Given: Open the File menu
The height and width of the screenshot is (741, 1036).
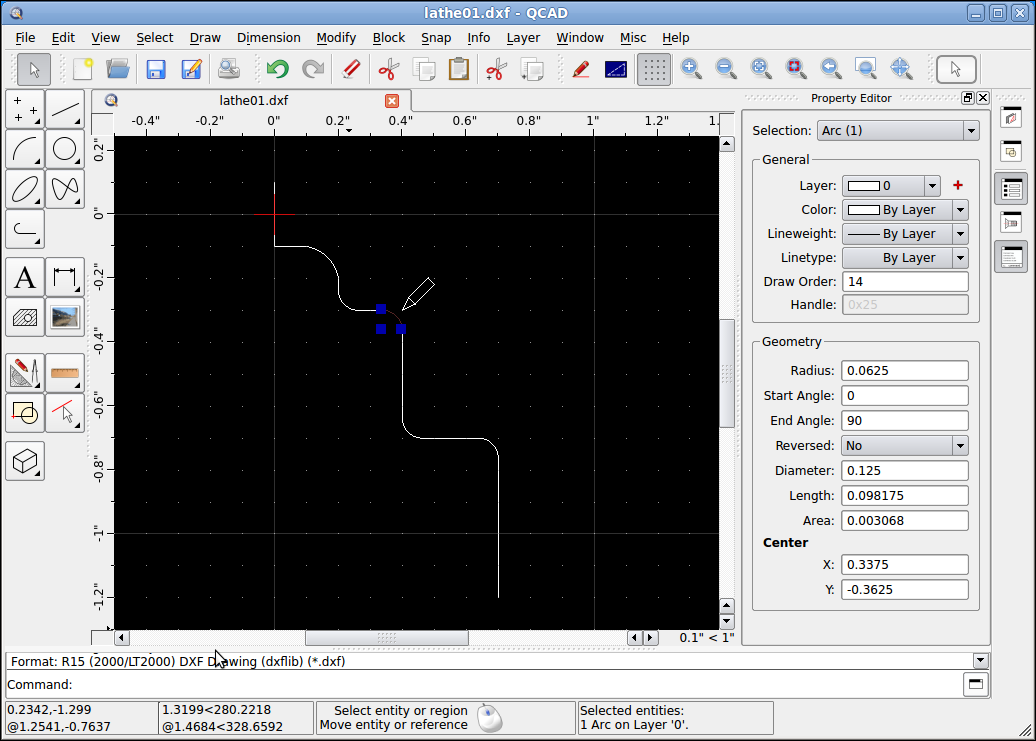Looking at the screenshot, I should [x=25, y=38].
